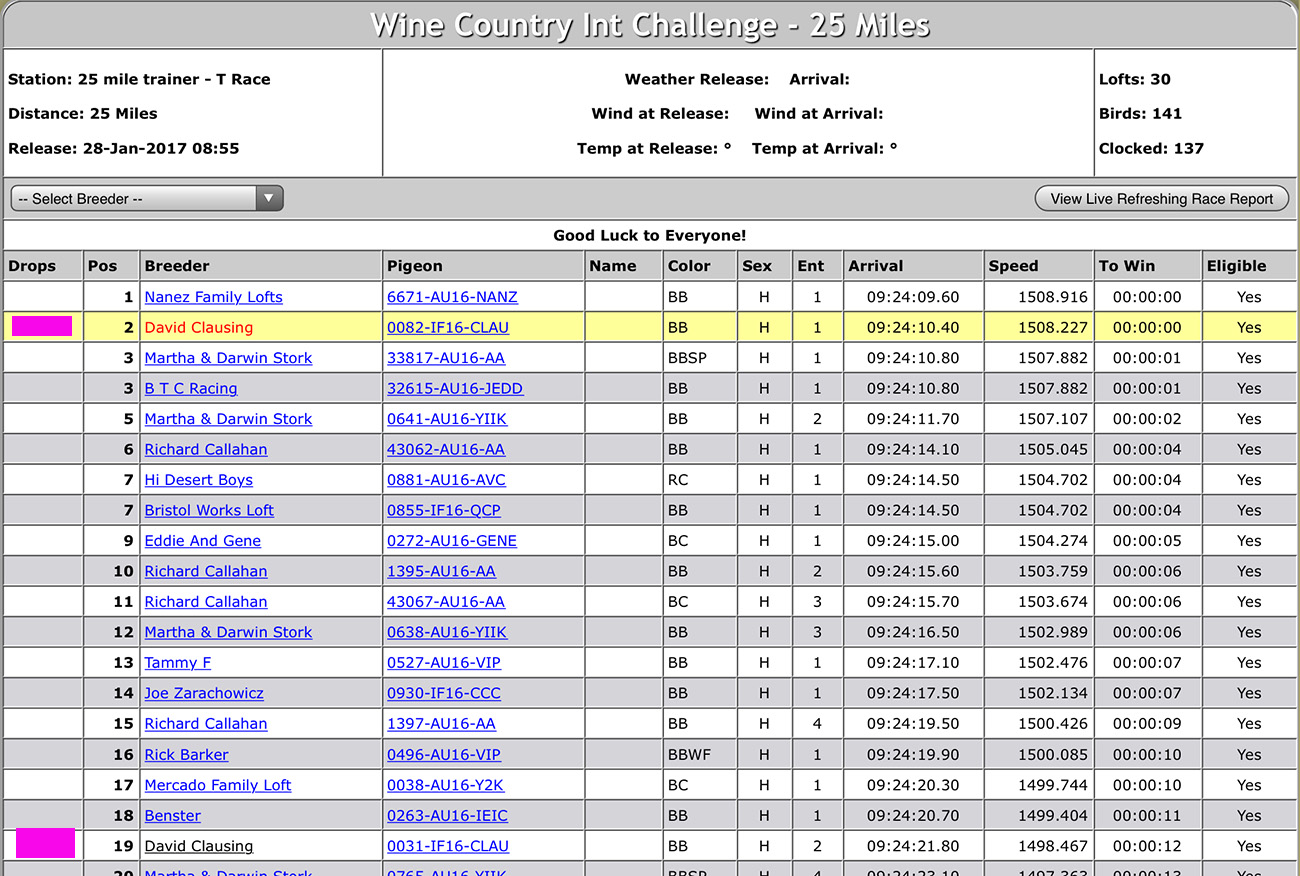Open Nanez Family Lofts breeder link
Image resolution: width=1300 pixels, height=876 pixels.
coord(213,297)
